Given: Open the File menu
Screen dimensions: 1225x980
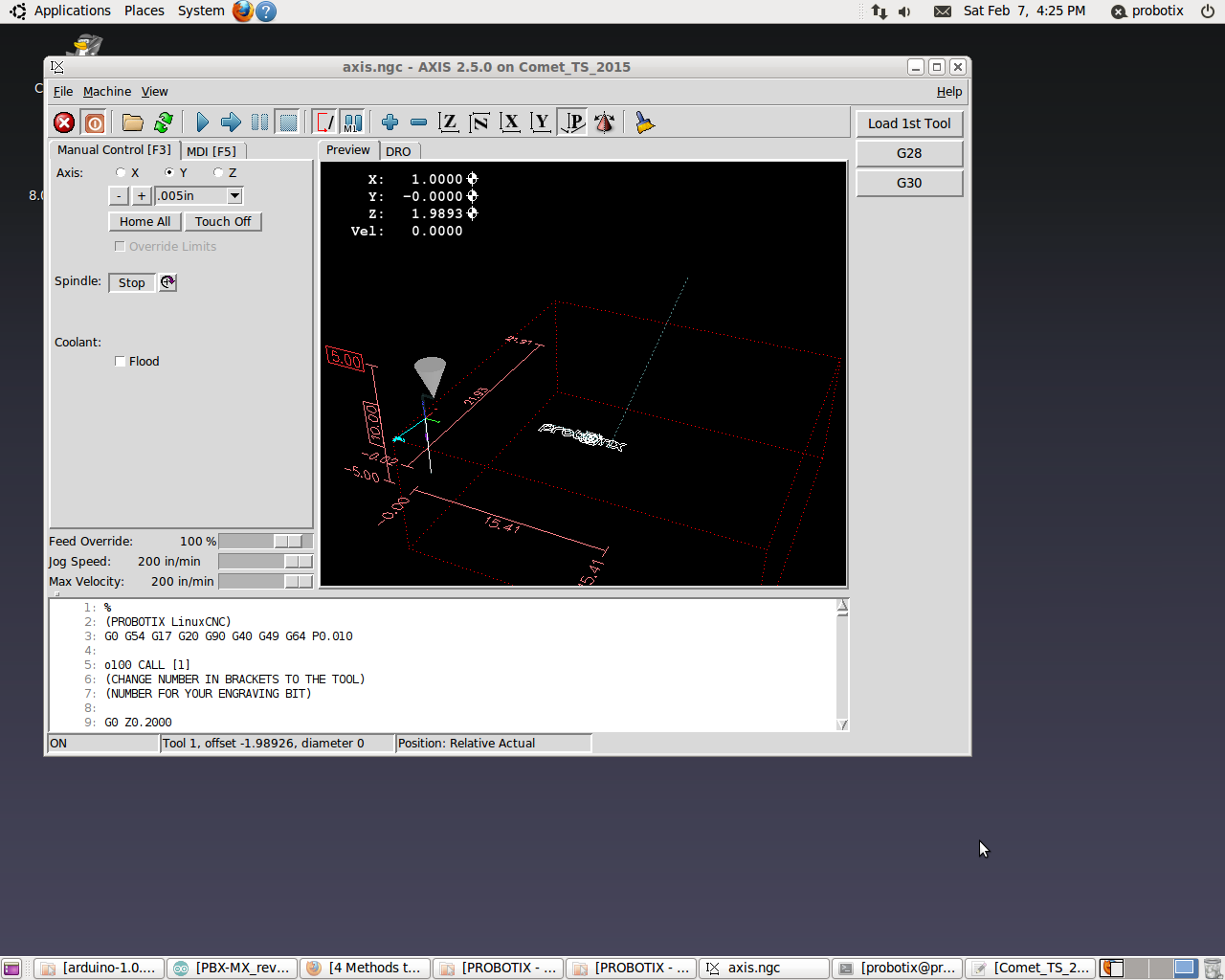Looking at the screenshot, I should pos(63,92).
